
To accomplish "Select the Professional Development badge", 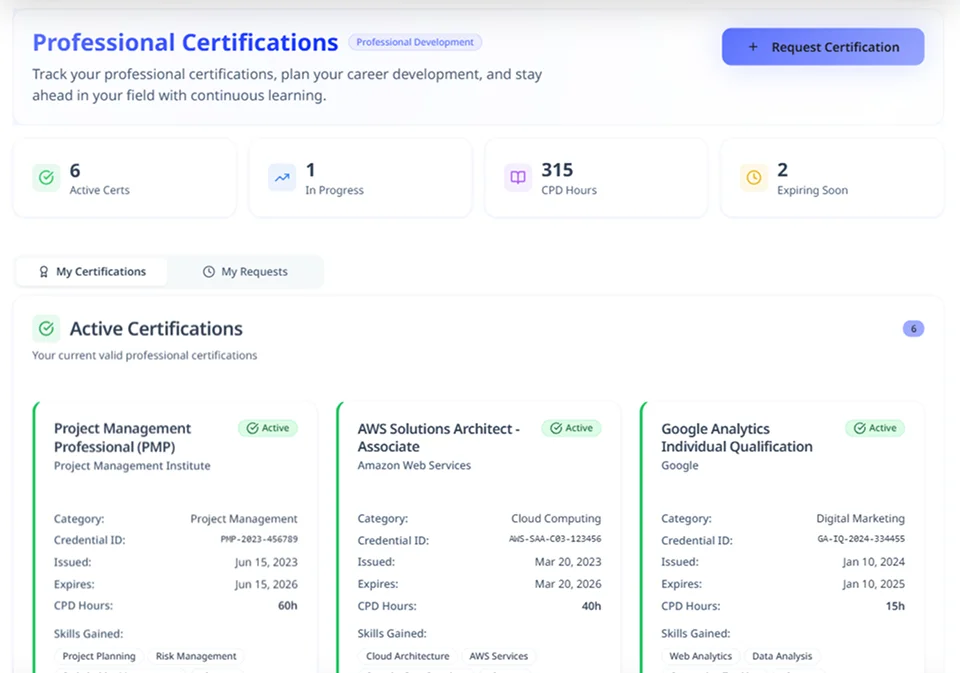I will pos(414,42).
